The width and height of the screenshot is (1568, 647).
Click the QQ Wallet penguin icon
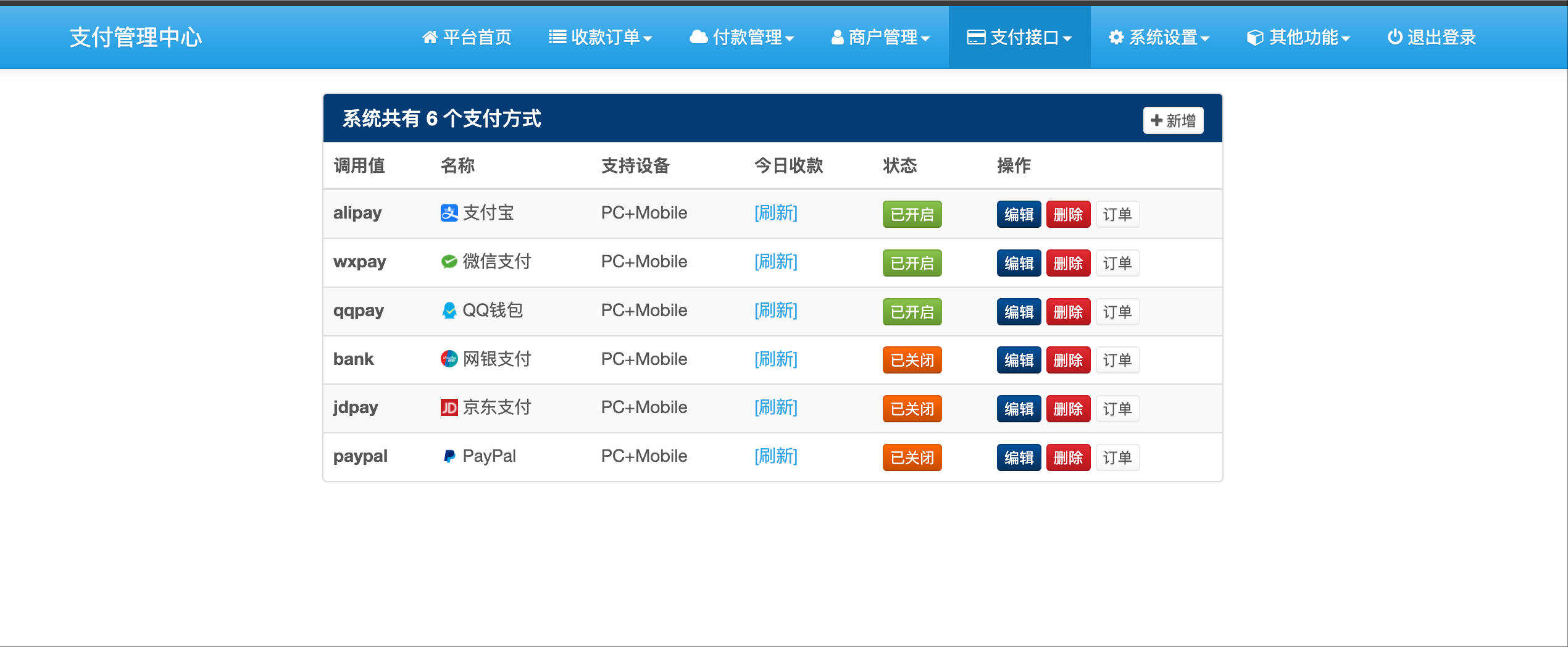point(449,311)
